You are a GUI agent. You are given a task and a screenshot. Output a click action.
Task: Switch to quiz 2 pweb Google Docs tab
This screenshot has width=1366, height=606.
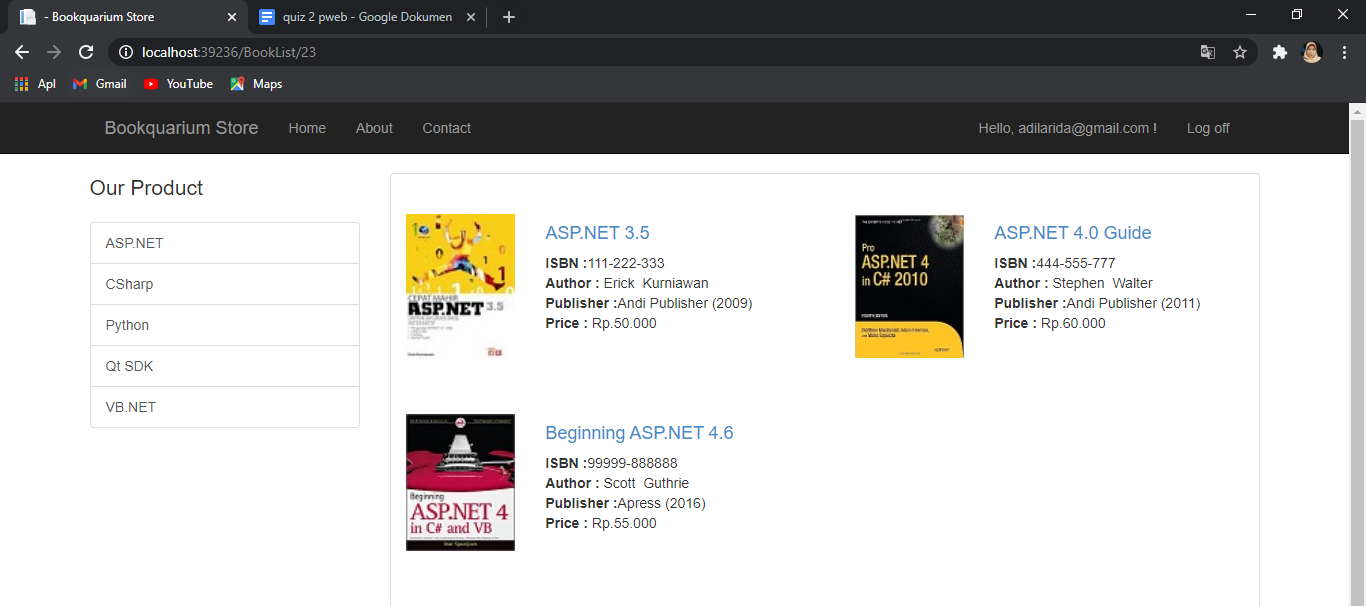click(x=366, y=17)
